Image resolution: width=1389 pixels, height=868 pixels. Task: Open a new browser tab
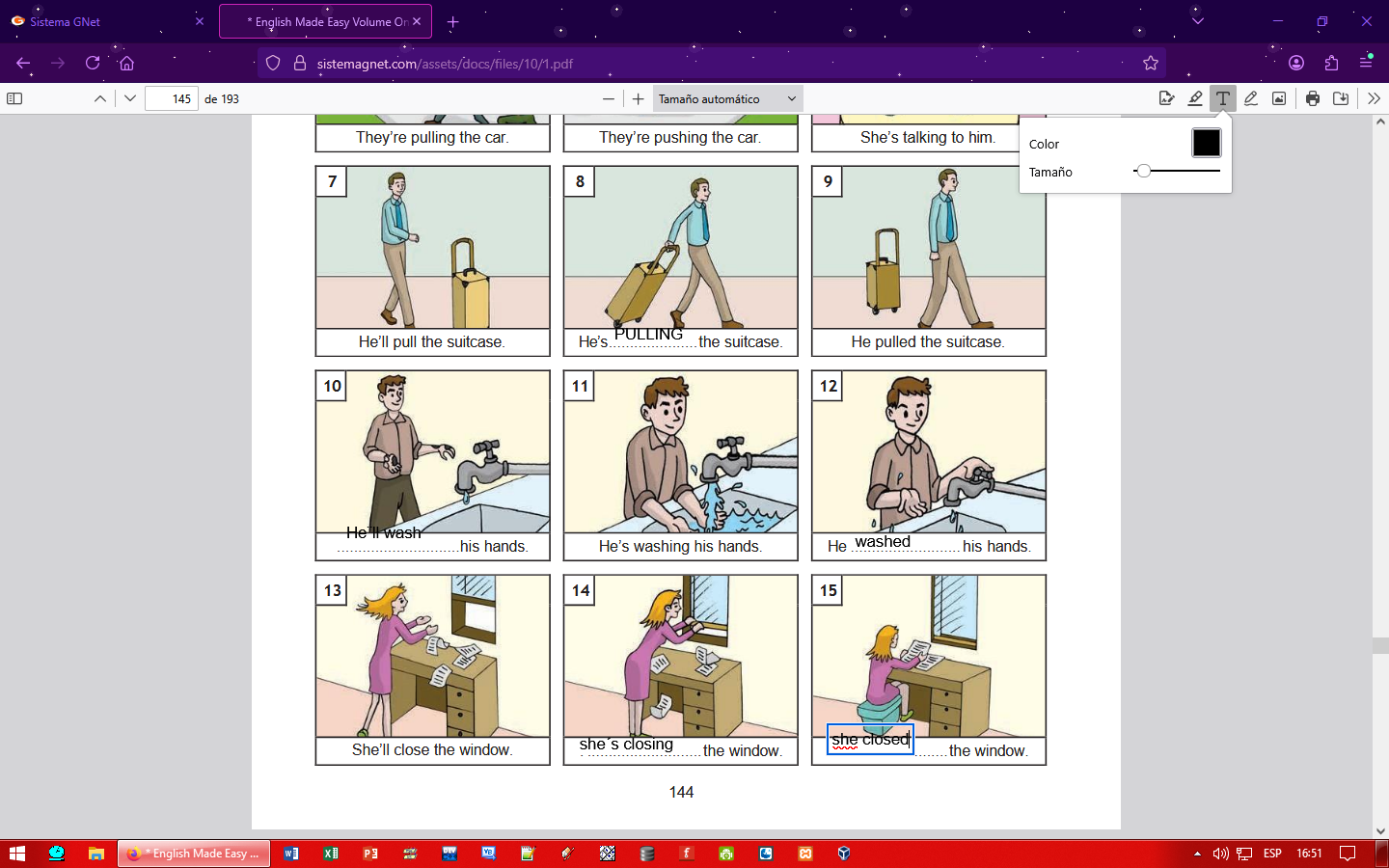coord(452,21)
